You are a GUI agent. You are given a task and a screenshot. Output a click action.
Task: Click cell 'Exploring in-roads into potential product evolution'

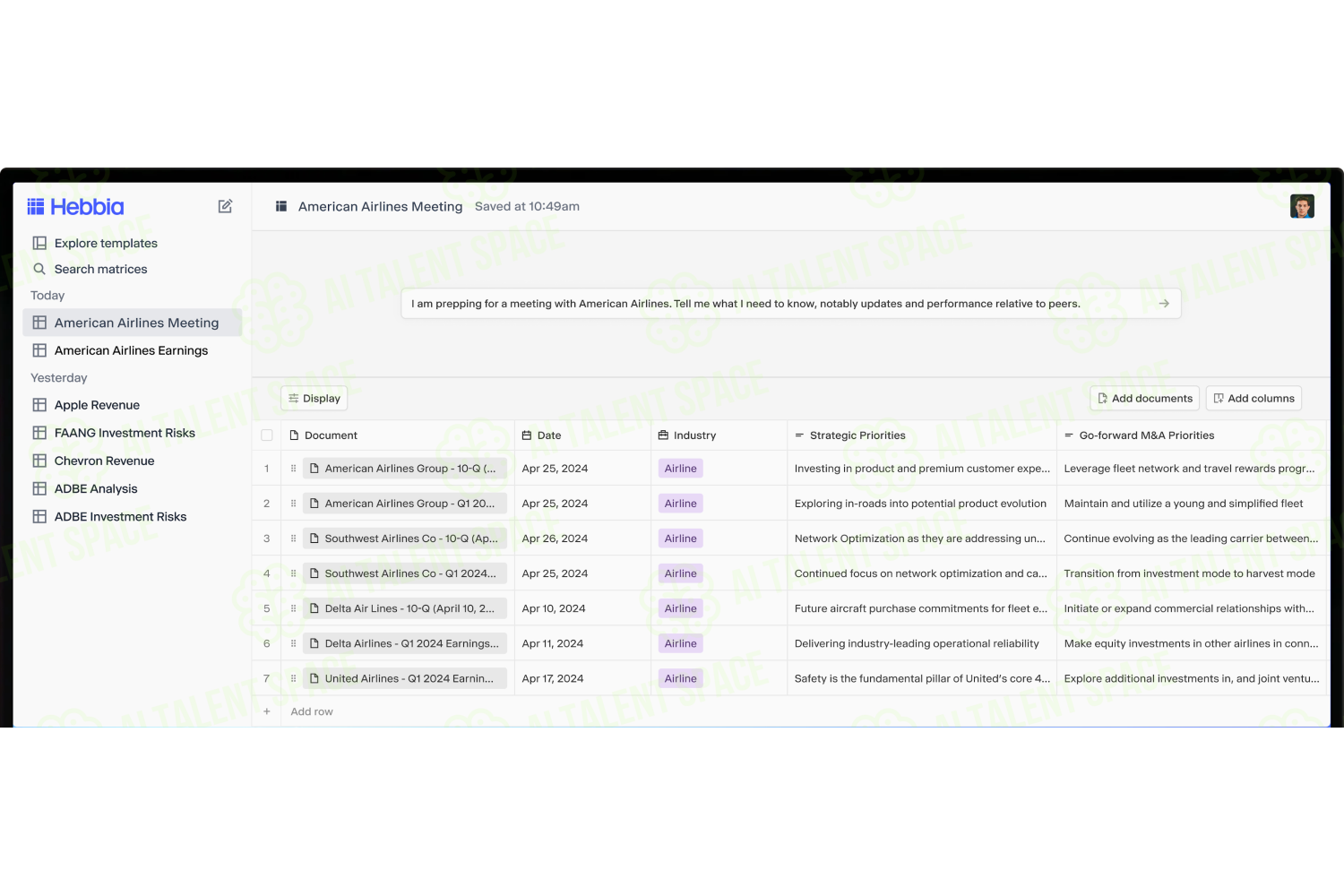920,504
